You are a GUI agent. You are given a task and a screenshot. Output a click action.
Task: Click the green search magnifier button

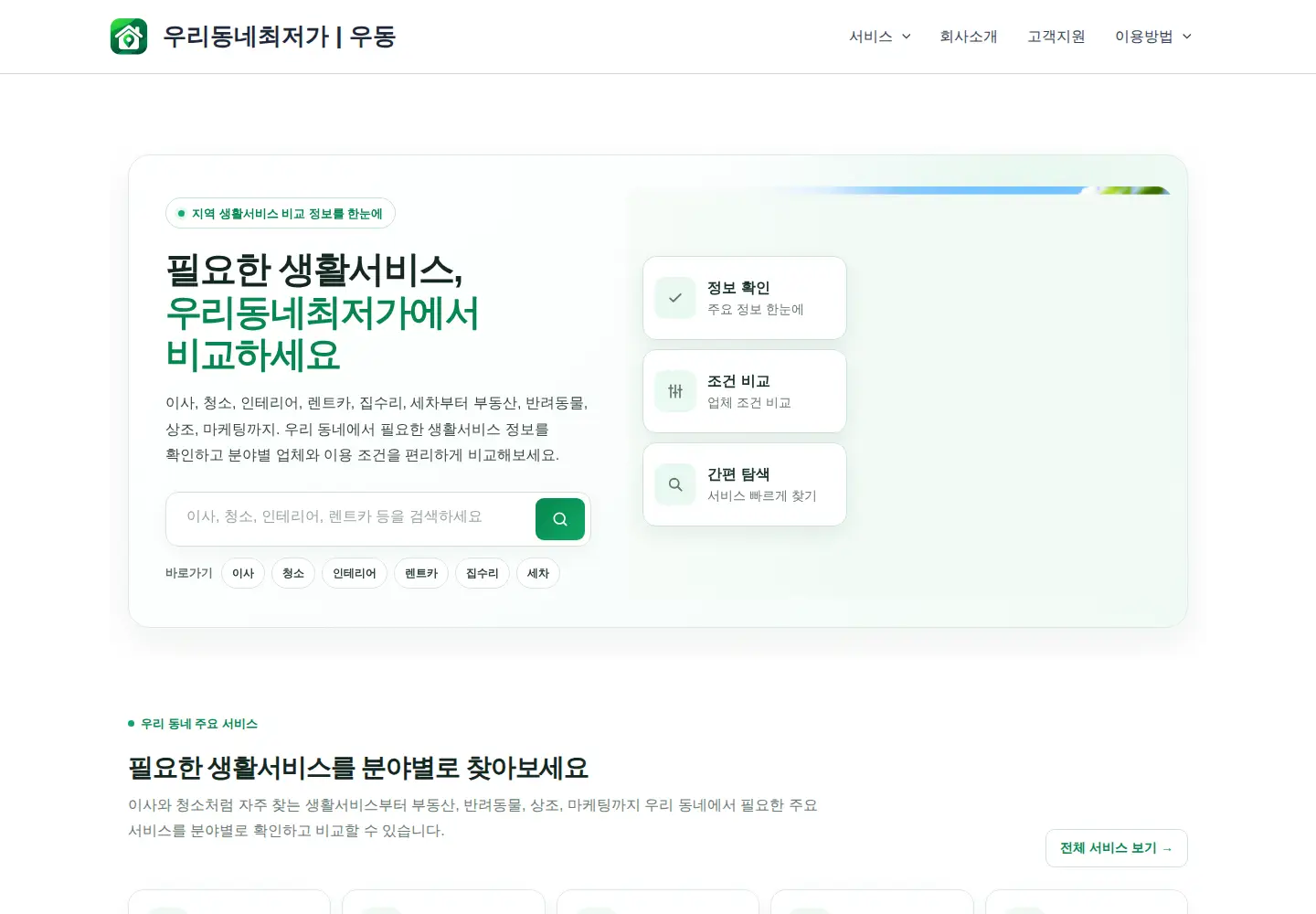point(560,519)
